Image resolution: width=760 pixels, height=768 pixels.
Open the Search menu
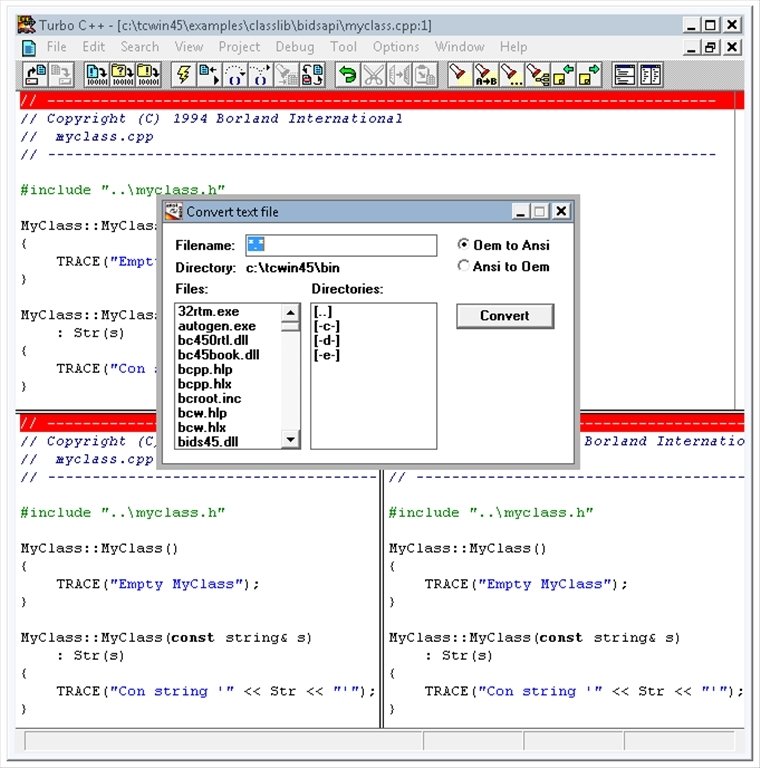click(x=140, y=47)
